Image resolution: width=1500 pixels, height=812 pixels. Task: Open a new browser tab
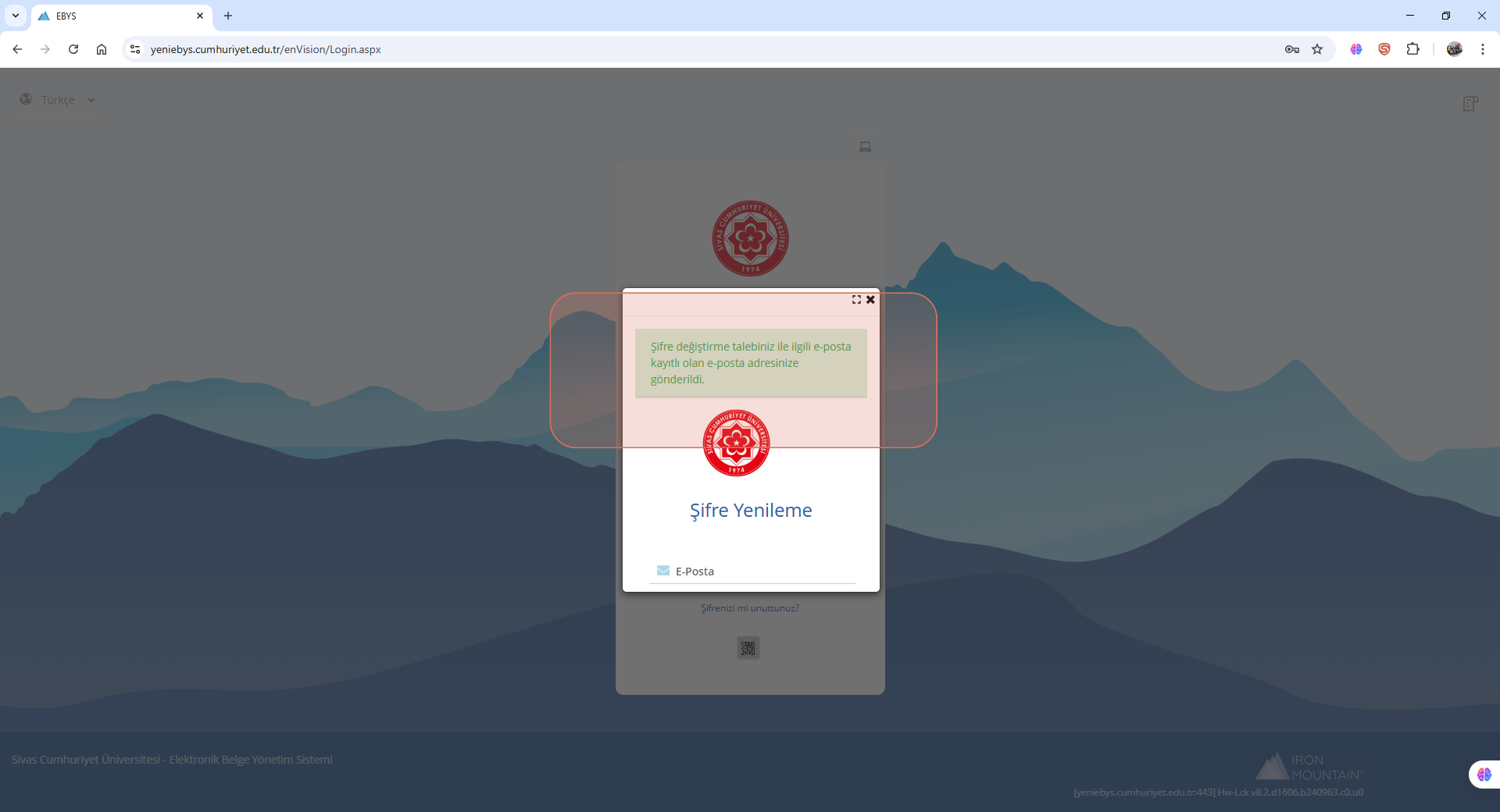pos(228,16)
